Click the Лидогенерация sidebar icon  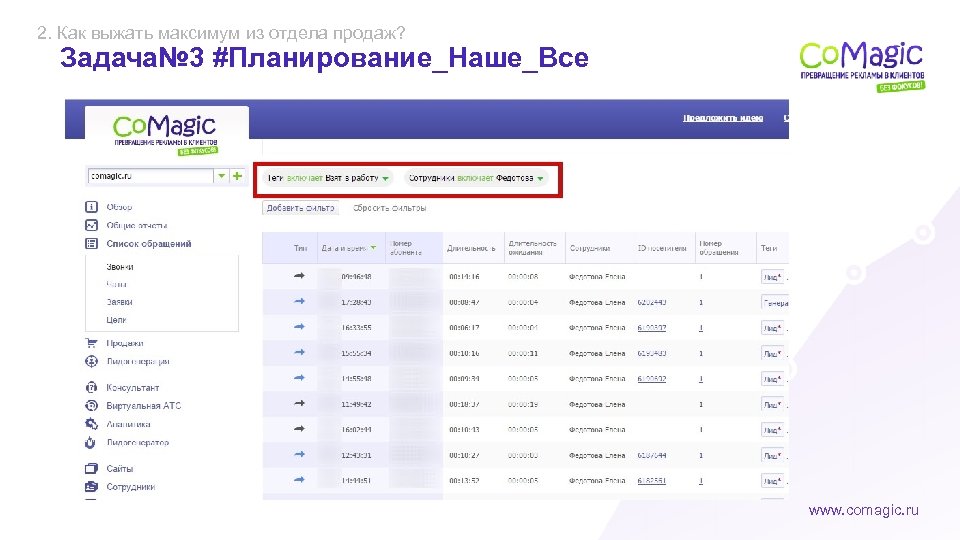(x=91, y=361)
